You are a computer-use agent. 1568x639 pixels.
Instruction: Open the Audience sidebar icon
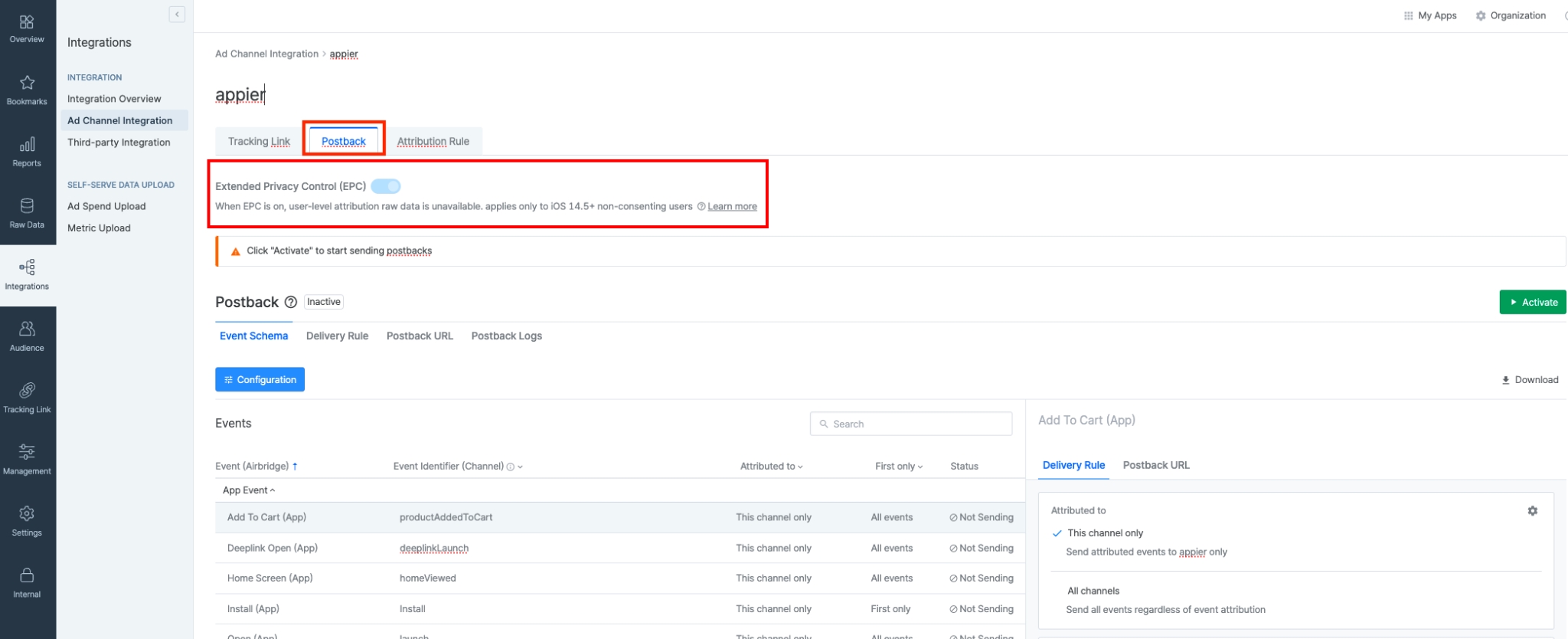click(x=27, y=329)
